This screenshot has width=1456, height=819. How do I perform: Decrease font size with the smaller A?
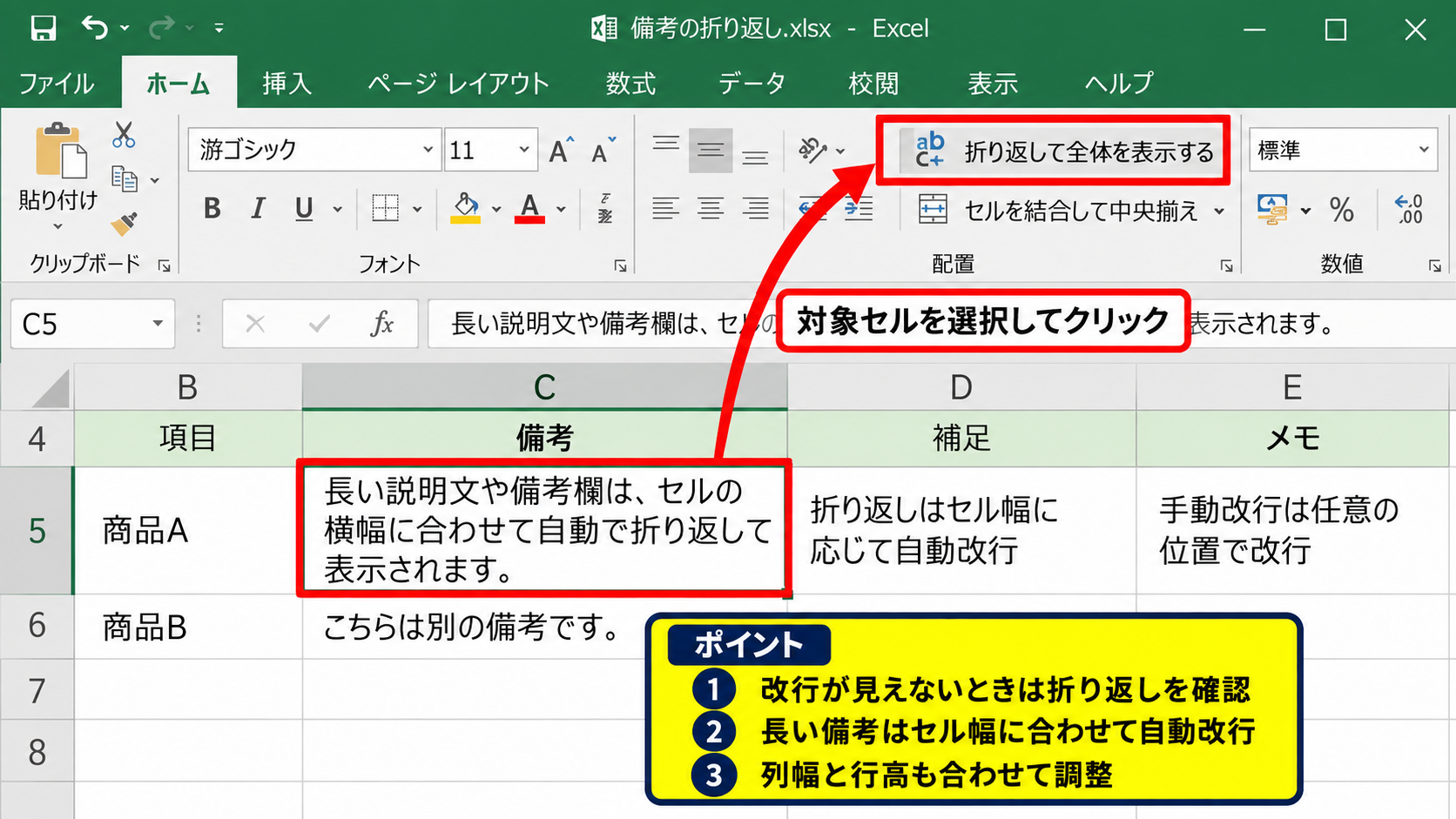click(603, 151)
